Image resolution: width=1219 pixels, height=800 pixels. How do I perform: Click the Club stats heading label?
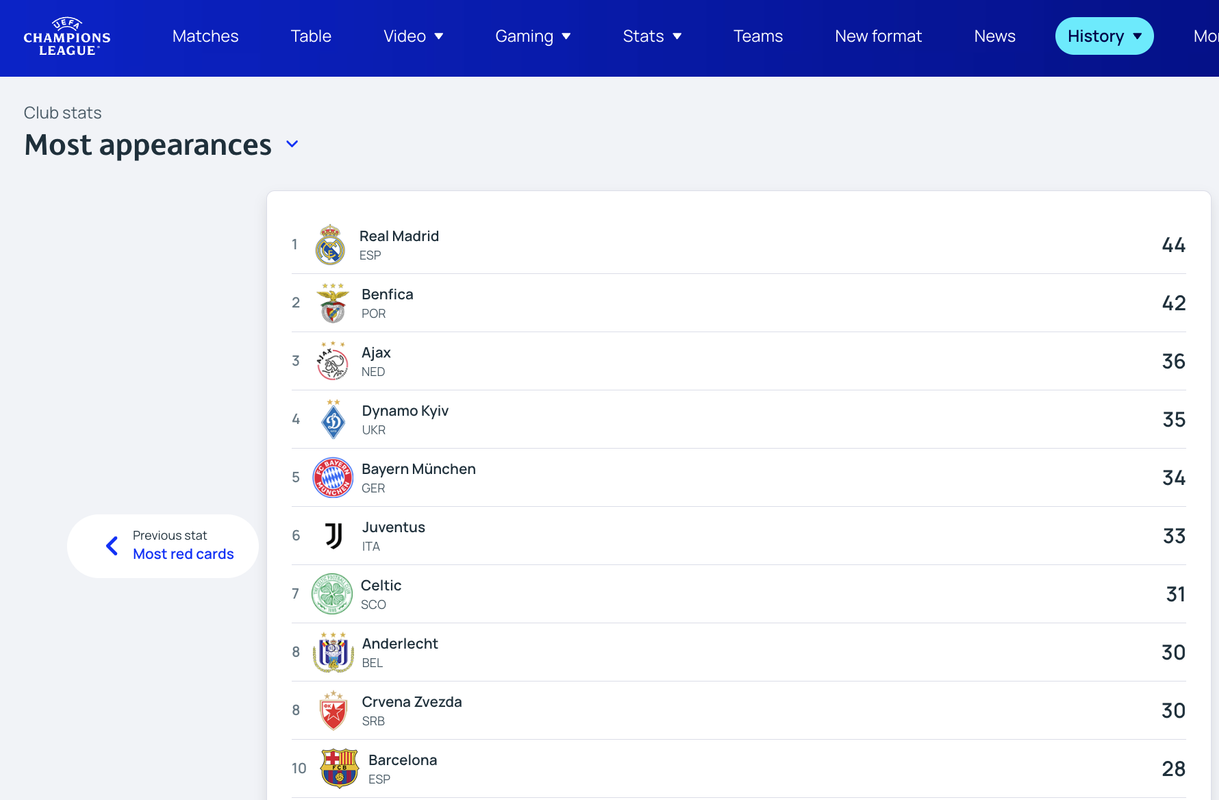coord(63,113)
